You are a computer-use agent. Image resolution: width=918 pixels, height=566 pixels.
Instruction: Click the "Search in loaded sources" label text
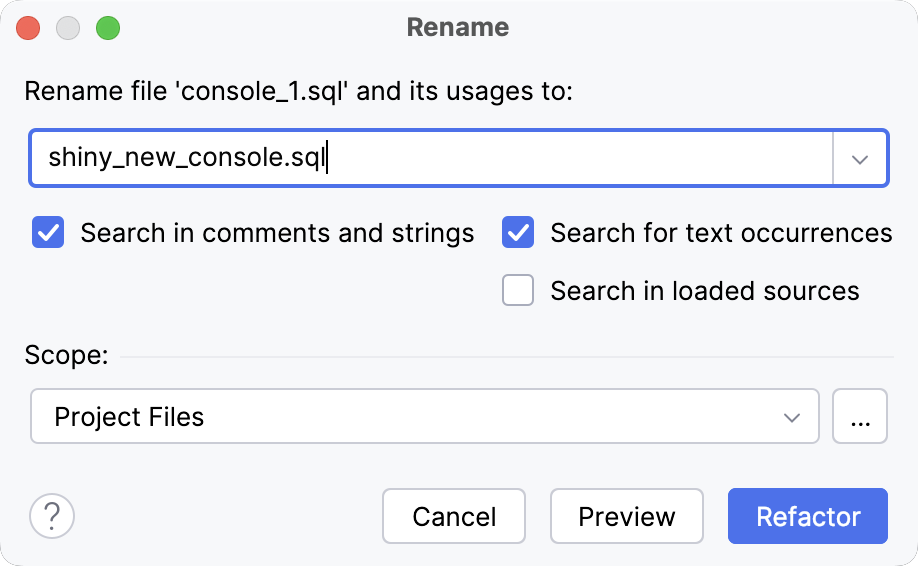(705, 291)
